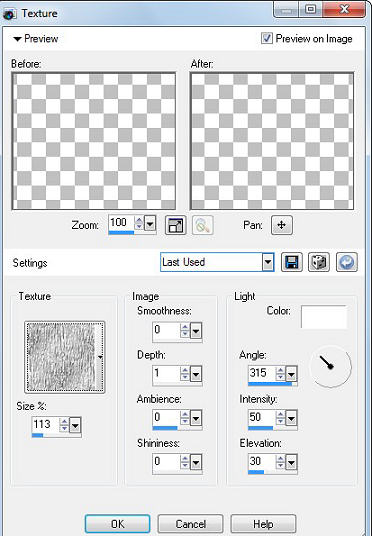Click the light Angle dial
Screen dimensions: 372x536
click(330, 367)
